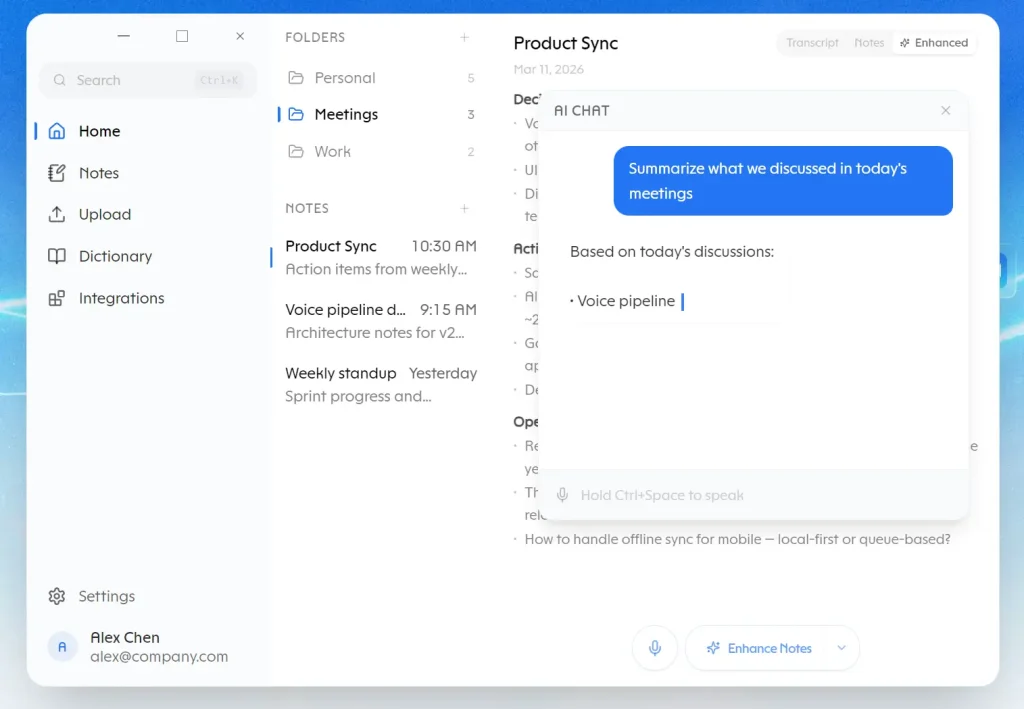The width and height of the screenshot is (1024, 709).
Task: Open the Weekly standup note
Action: [x=381, y=385]
